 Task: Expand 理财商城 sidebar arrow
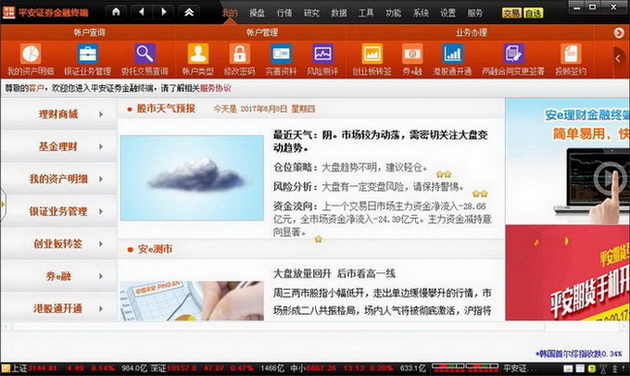pyautogui.click(x=101, y=114)
